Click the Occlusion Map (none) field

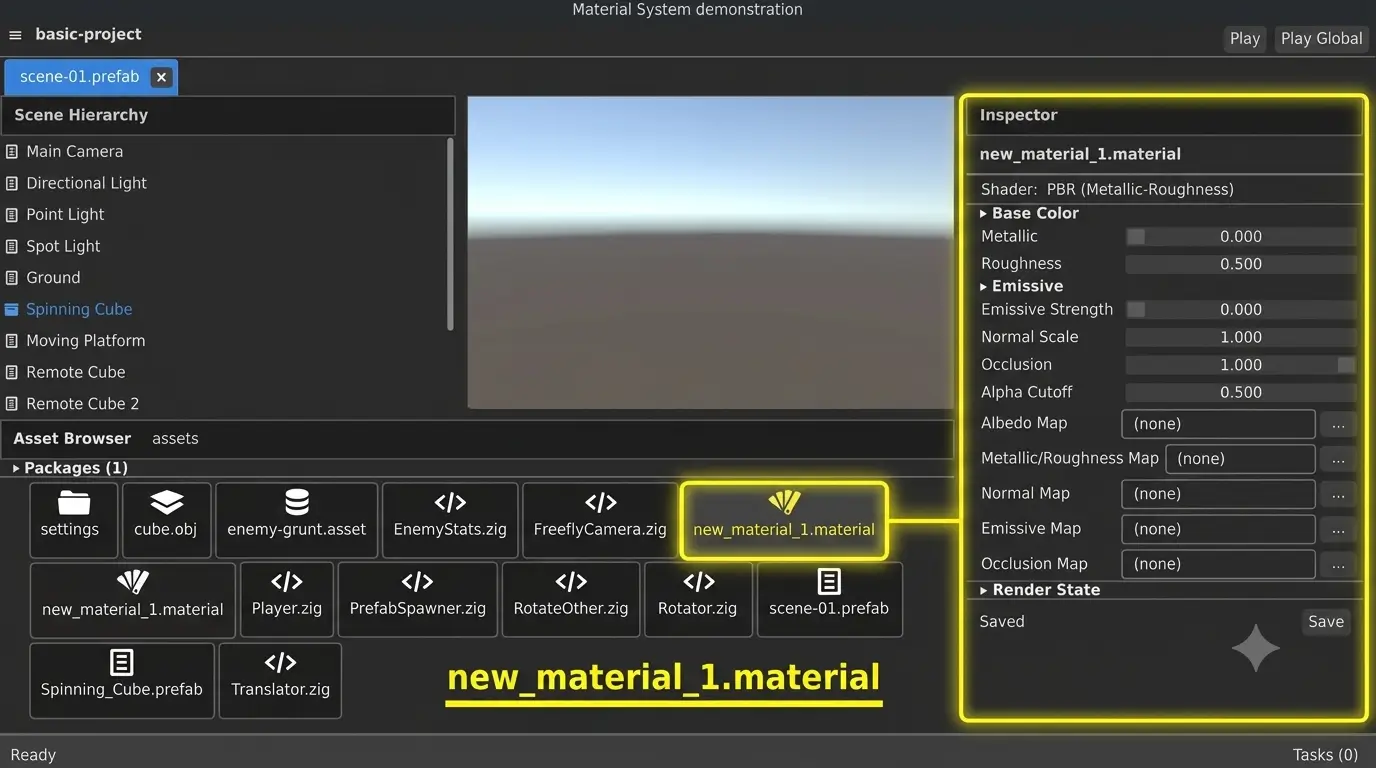point(1218,564)
